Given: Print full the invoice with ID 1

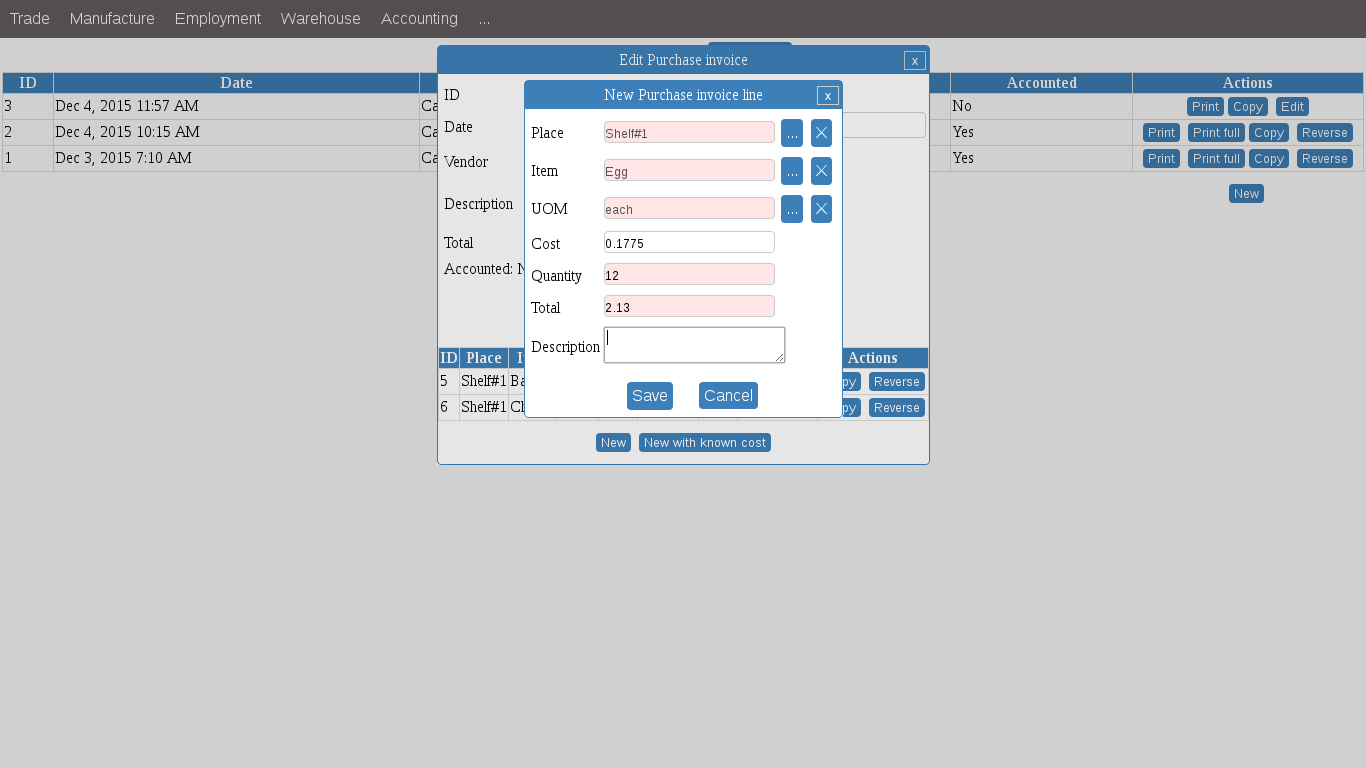Looking at the screenshot, I should point(1216,158).
